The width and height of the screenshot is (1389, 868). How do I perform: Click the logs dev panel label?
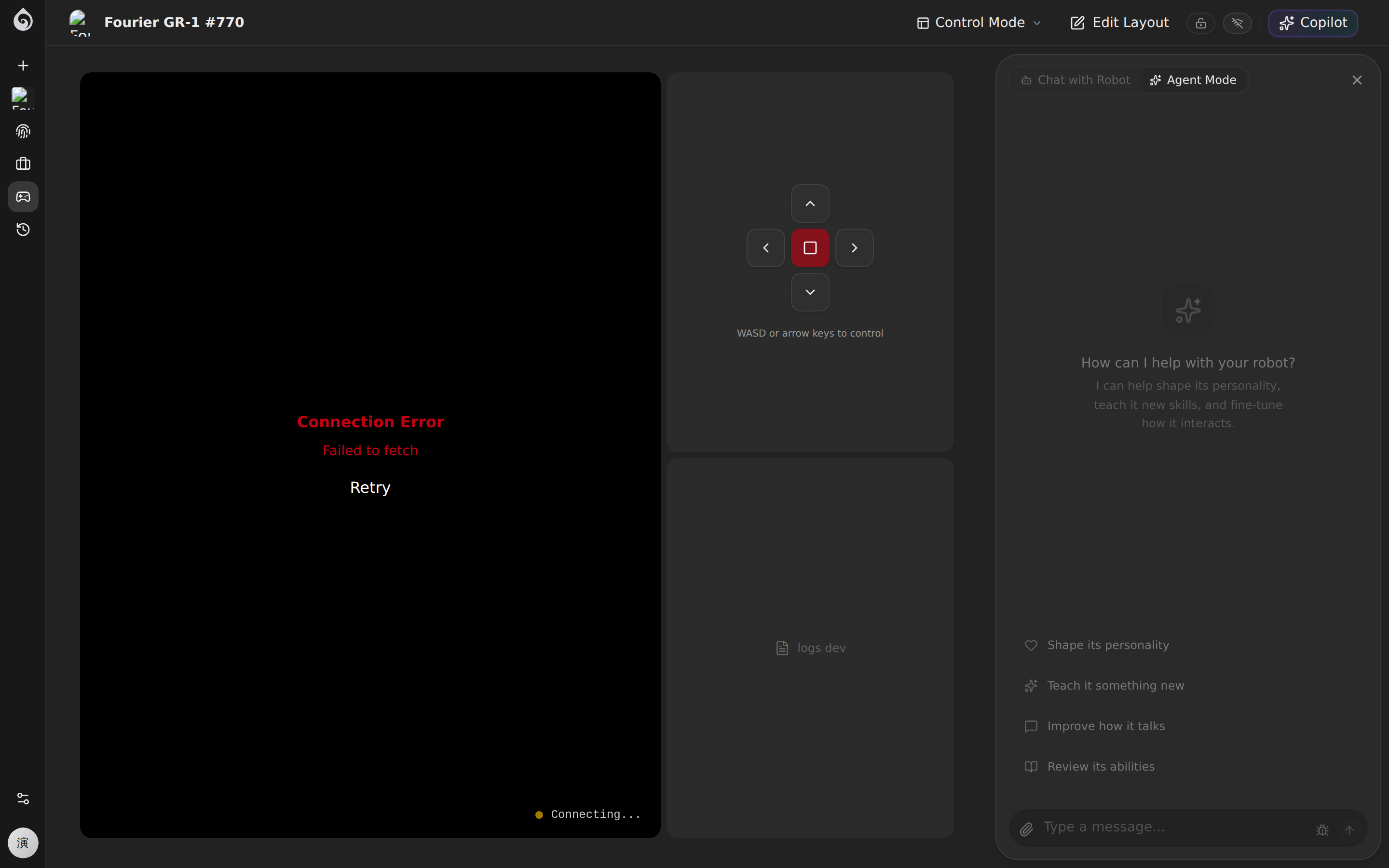pos(810,648)
